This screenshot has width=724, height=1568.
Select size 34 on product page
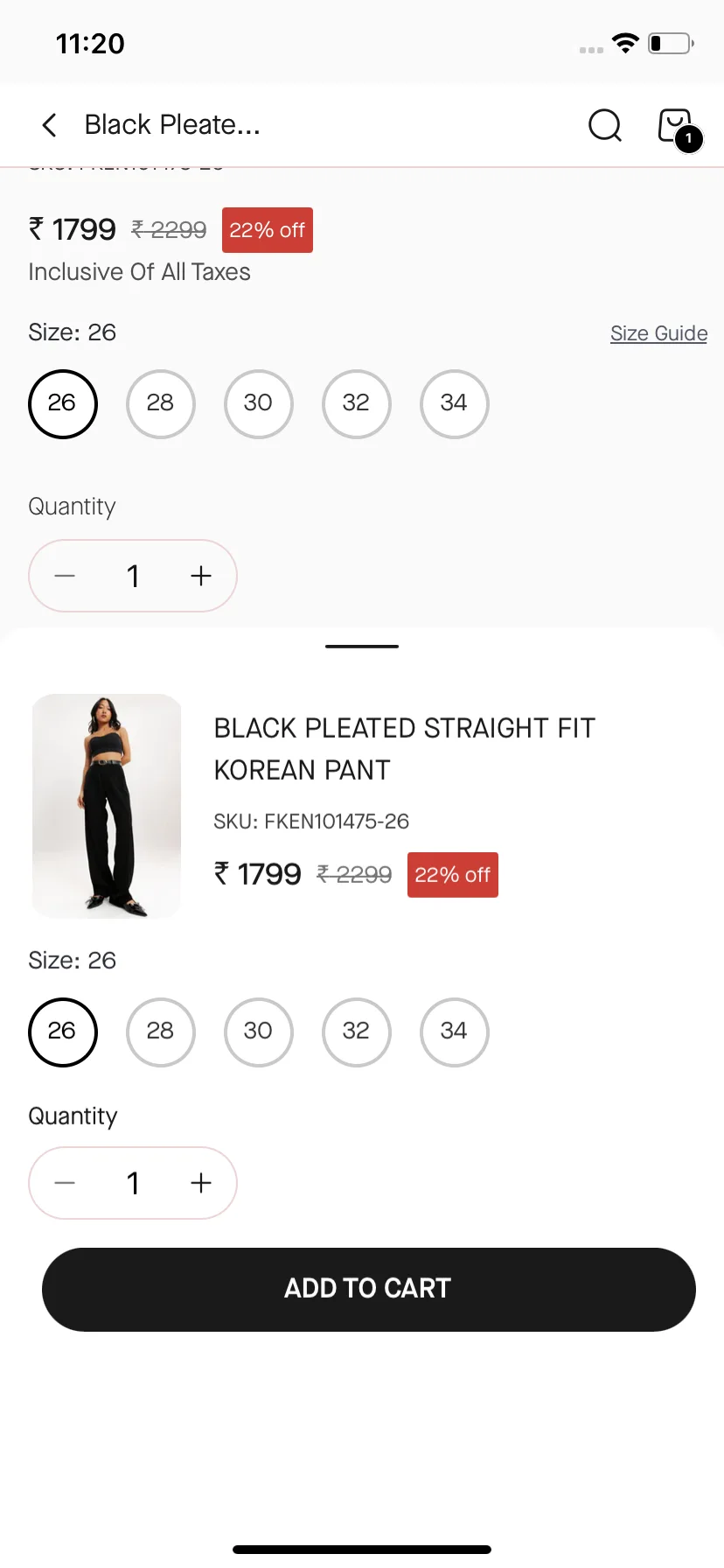click(455, 404)
